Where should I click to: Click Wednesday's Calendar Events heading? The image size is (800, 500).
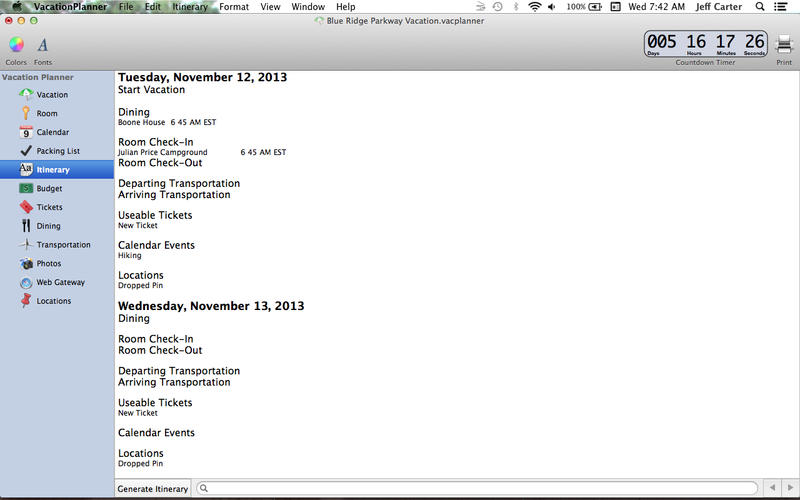coord(157,433)
